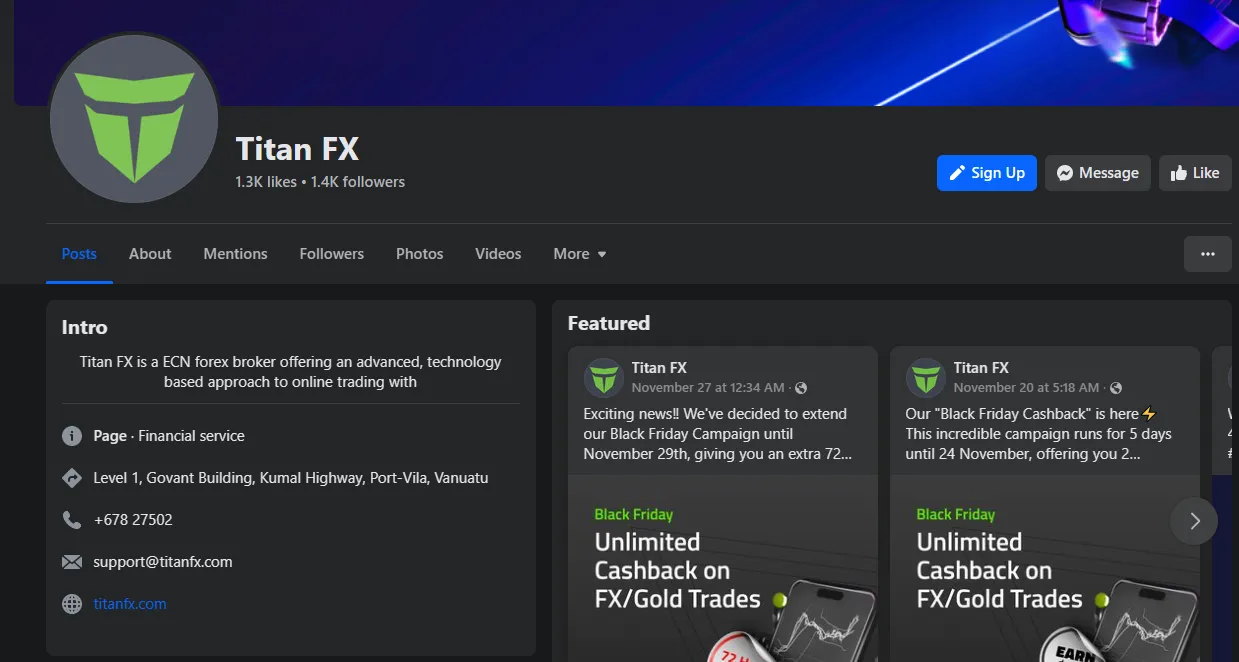Screen dimensions: 1239x662
Task: Click the globe audience icon on November 20 post
Action: 1116,388
